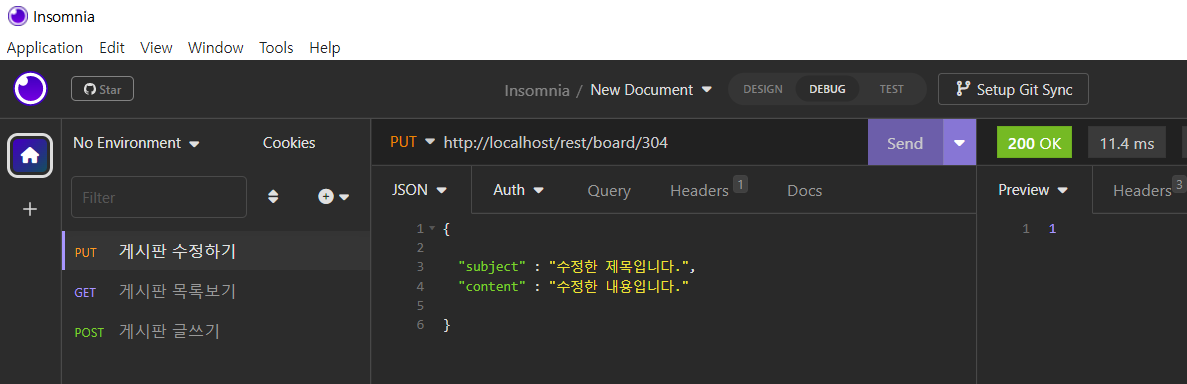
Task: Click the "content" key in JSON body
Action: click(x=492, y=286)
